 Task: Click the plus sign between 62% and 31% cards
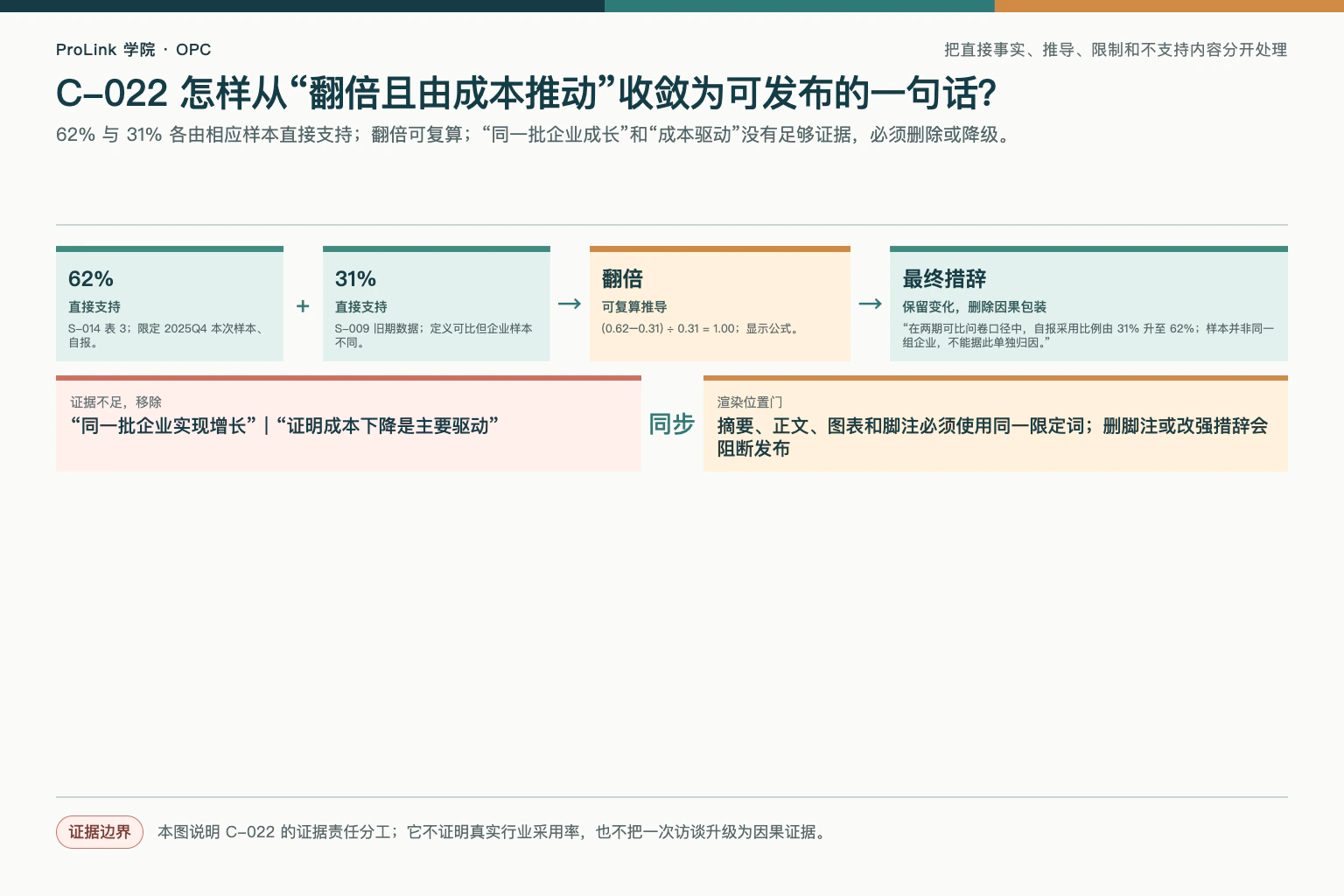303,306
